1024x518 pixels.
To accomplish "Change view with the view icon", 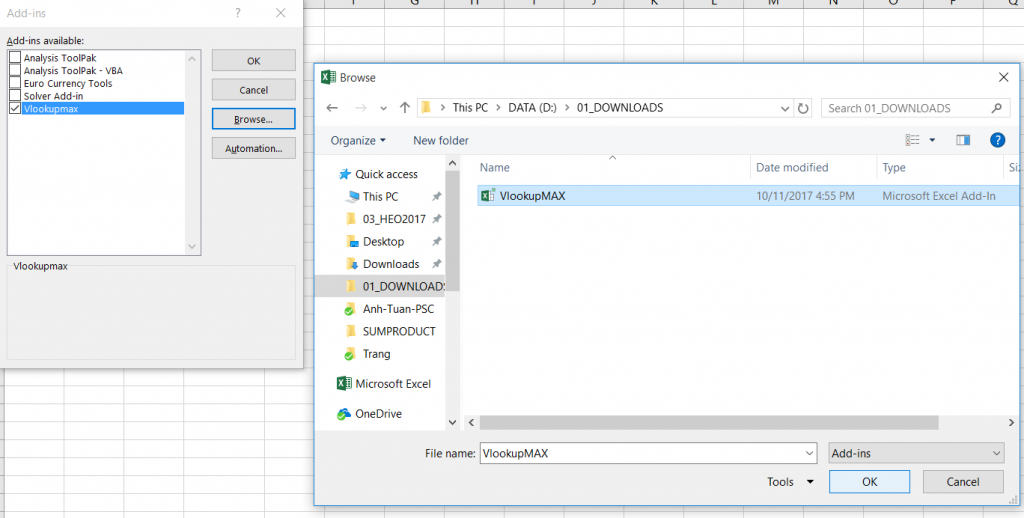I will (912, 140).
